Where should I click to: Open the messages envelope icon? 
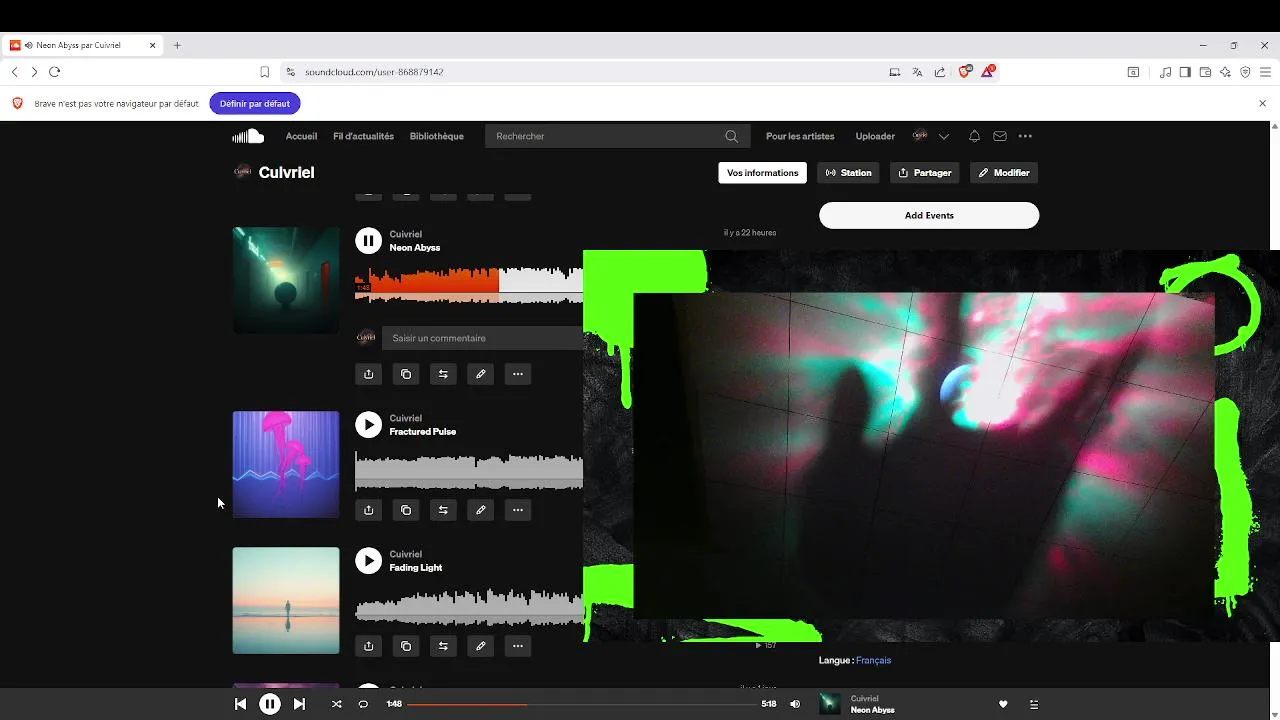[x=1000, y=136]
